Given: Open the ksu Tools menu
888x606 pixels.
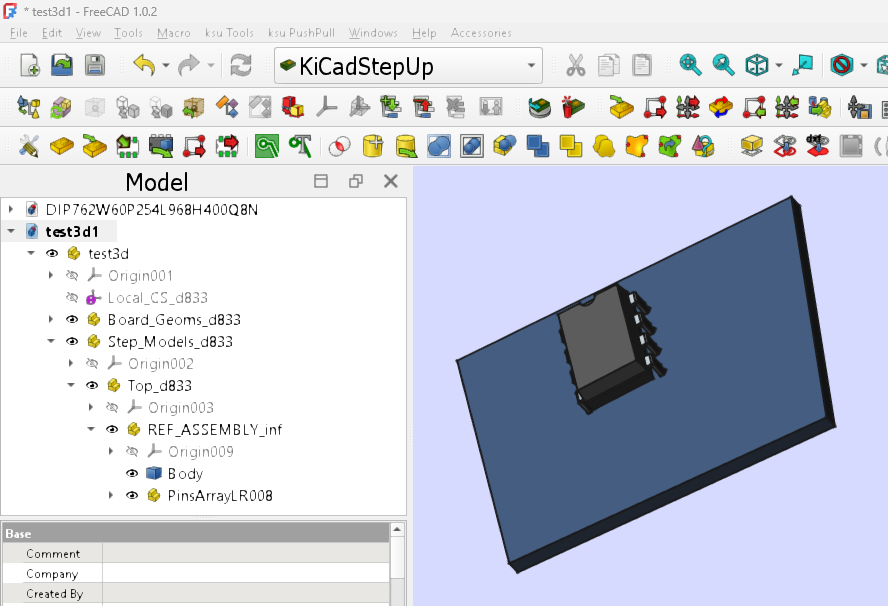Looking at the screenshot, I should (229, 33).
